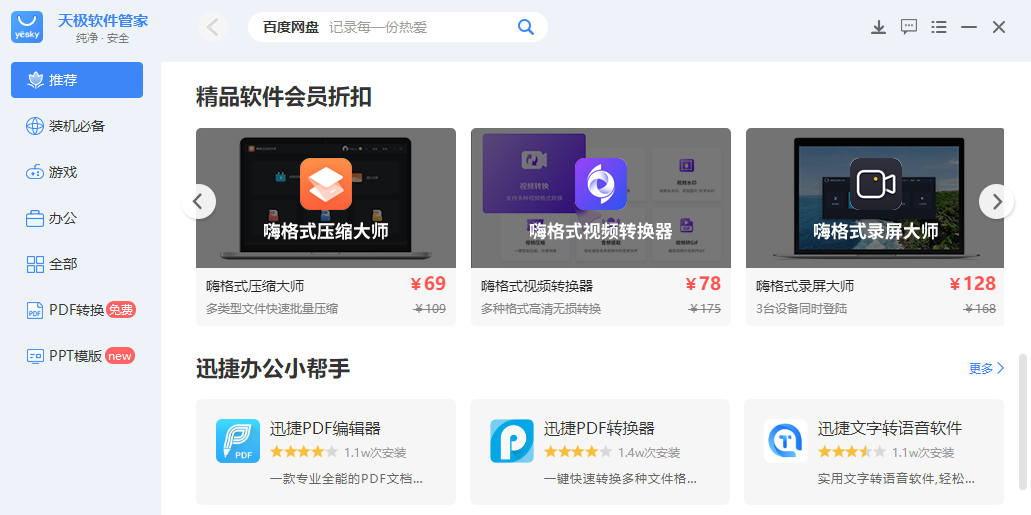
Task: Click the yesky logo icon
Action: tap(27, 27)
